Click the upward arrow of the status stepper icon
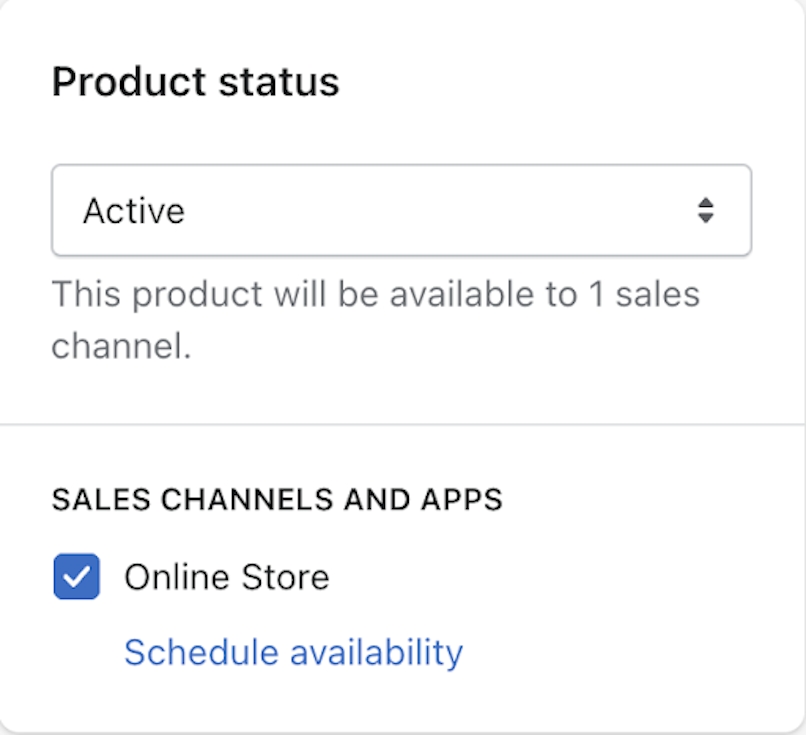This screenshot has height=735, width=806. click(706, 204)
